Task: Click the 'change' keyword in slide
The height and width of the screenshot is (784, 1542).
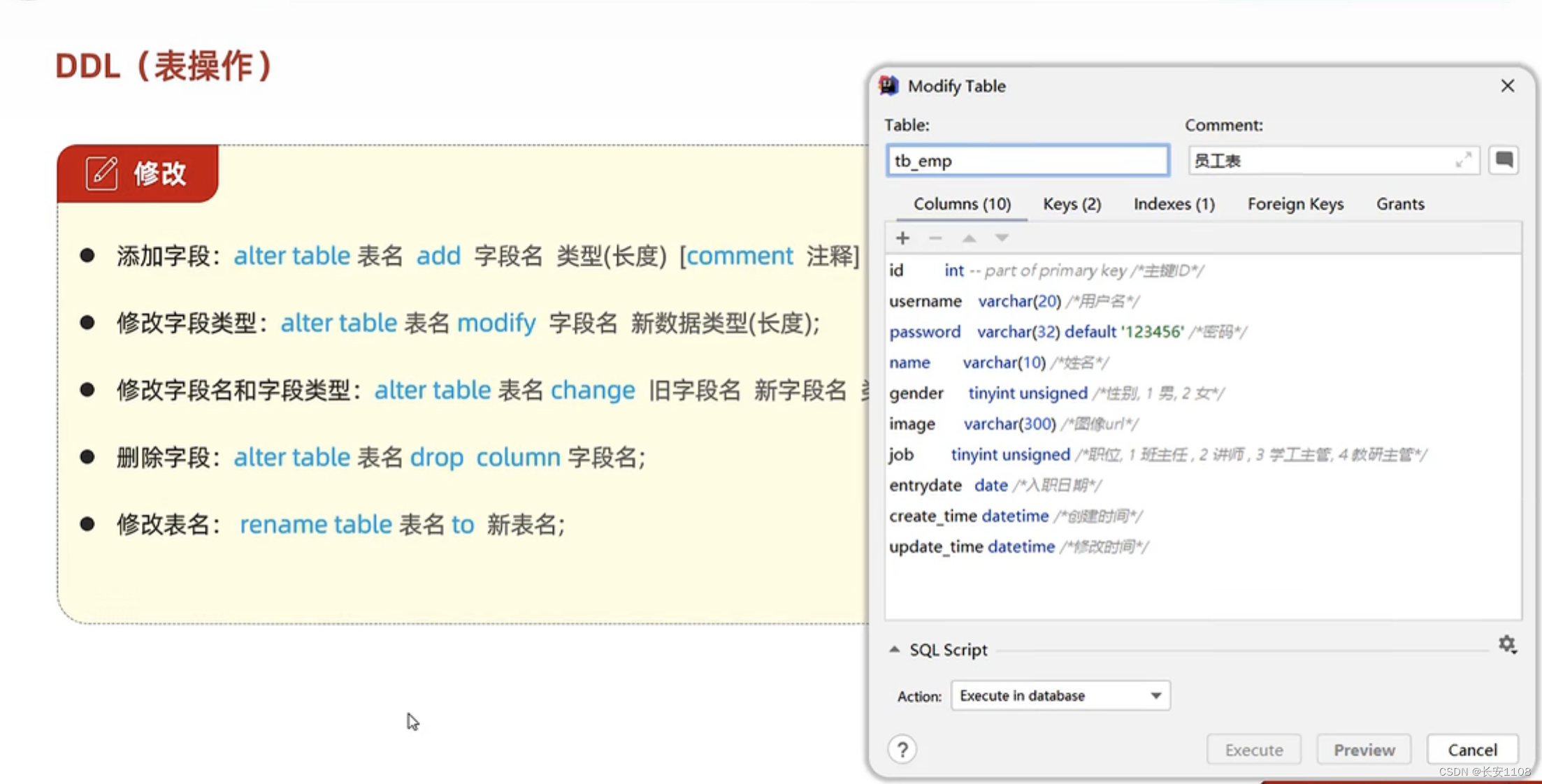Action: [593, 390]
